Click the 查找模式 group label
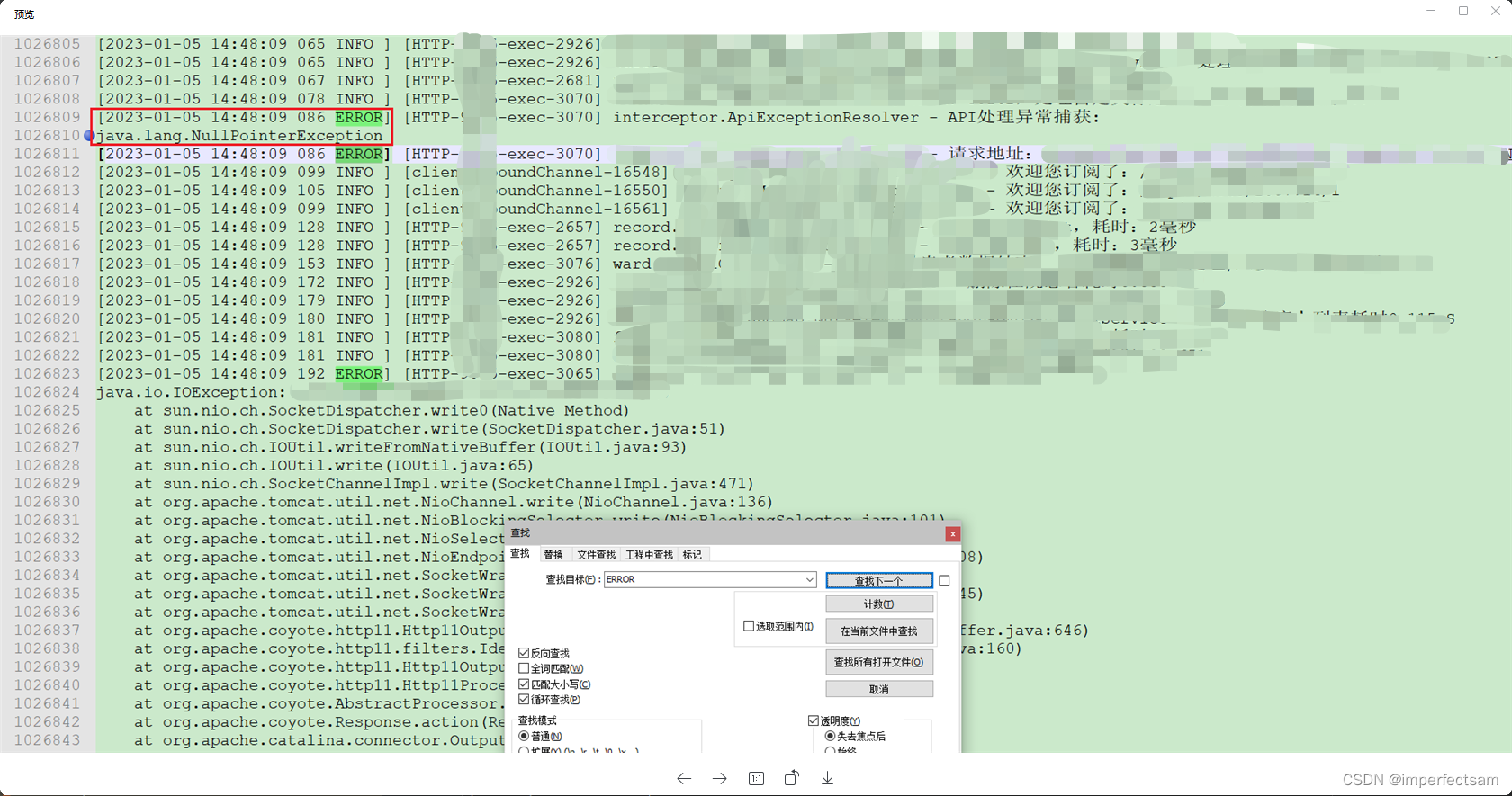 537,720
